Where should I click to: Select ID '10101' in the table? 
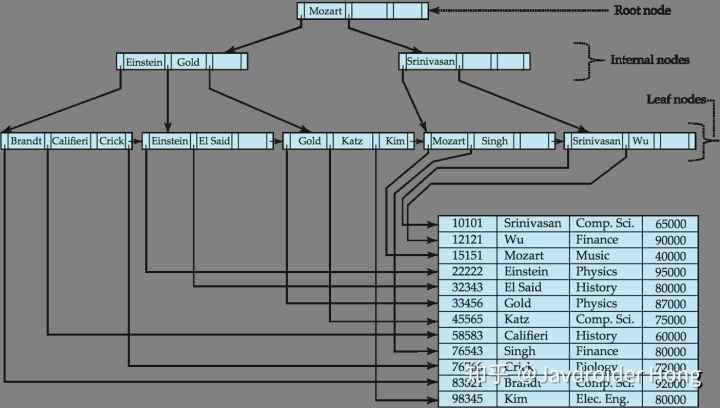point(467,224)
